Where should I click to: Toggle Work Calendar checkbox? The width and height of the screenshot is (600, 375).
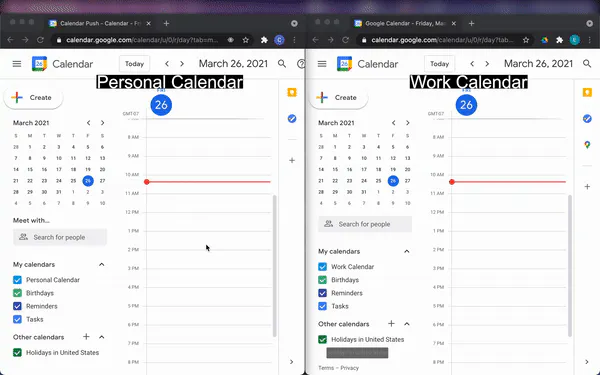pyautogui.click(x=323, y=267)
